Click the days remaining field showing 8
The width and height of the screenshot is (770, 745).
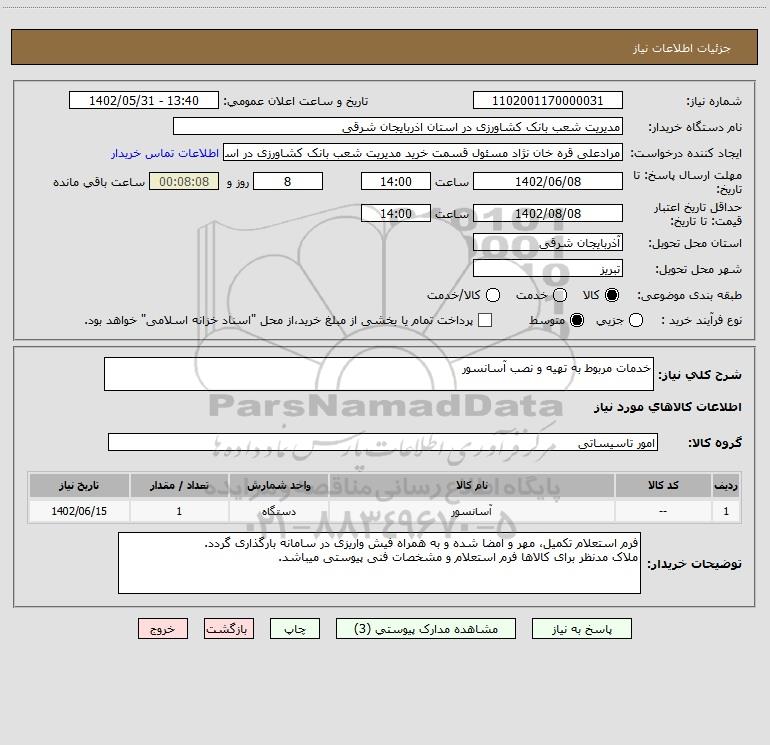[288, 181]
